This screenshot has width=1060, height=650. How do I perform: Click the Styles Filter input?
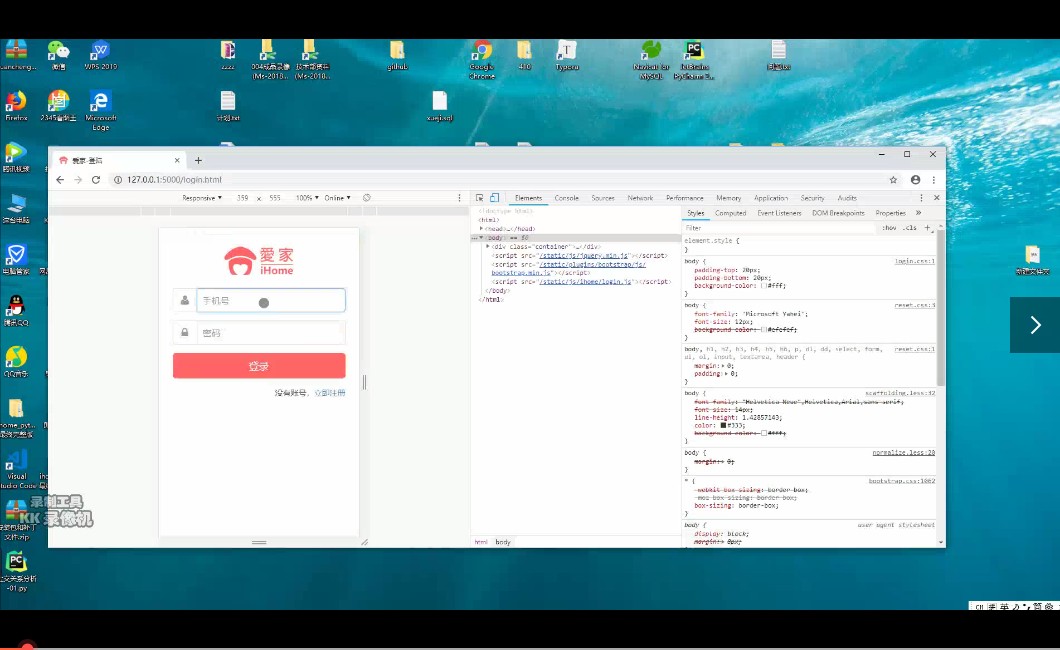click(x=779, y=228)
